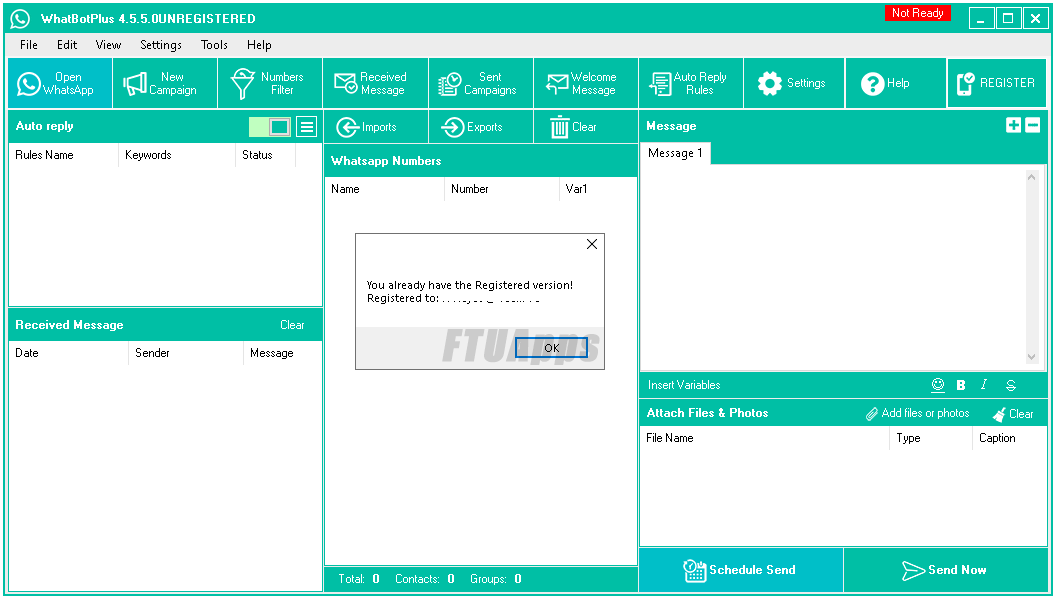Screen dimensions: 1056x599
Task: Click Insert Variables
Action: pyautogui.click(x=684, y=385)
